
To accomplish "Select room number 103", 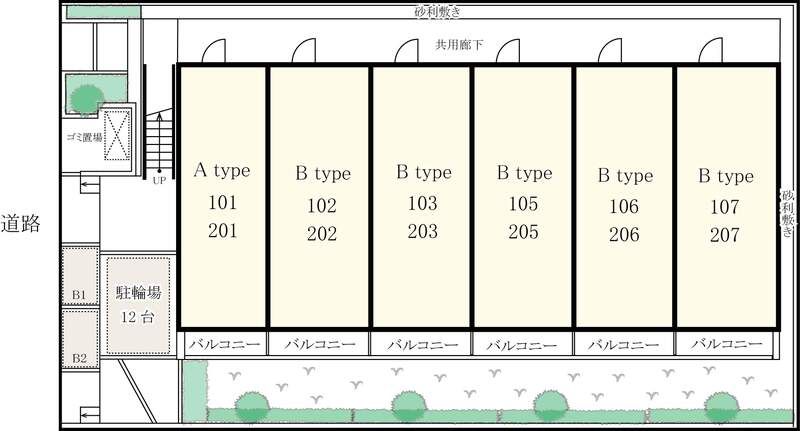I will pyautogui.click(x=422, y=203).
